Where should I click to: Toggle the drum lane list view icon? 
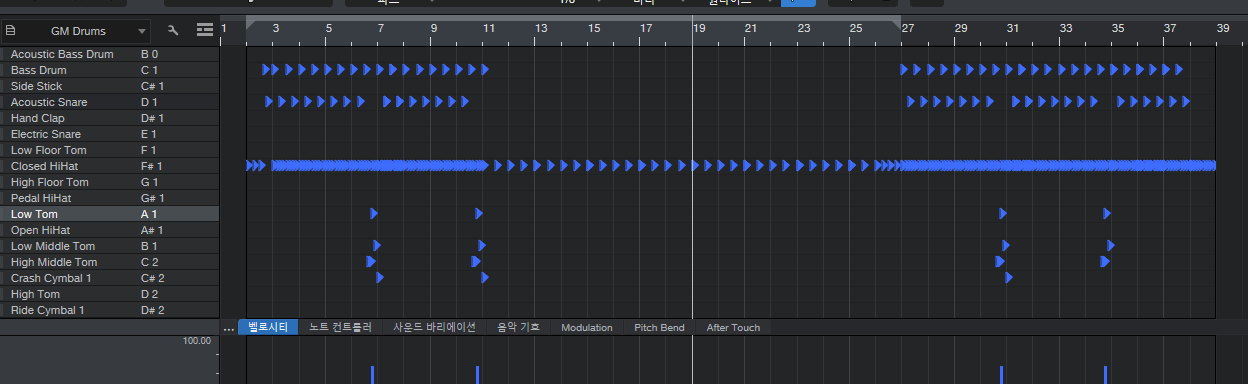205,31
